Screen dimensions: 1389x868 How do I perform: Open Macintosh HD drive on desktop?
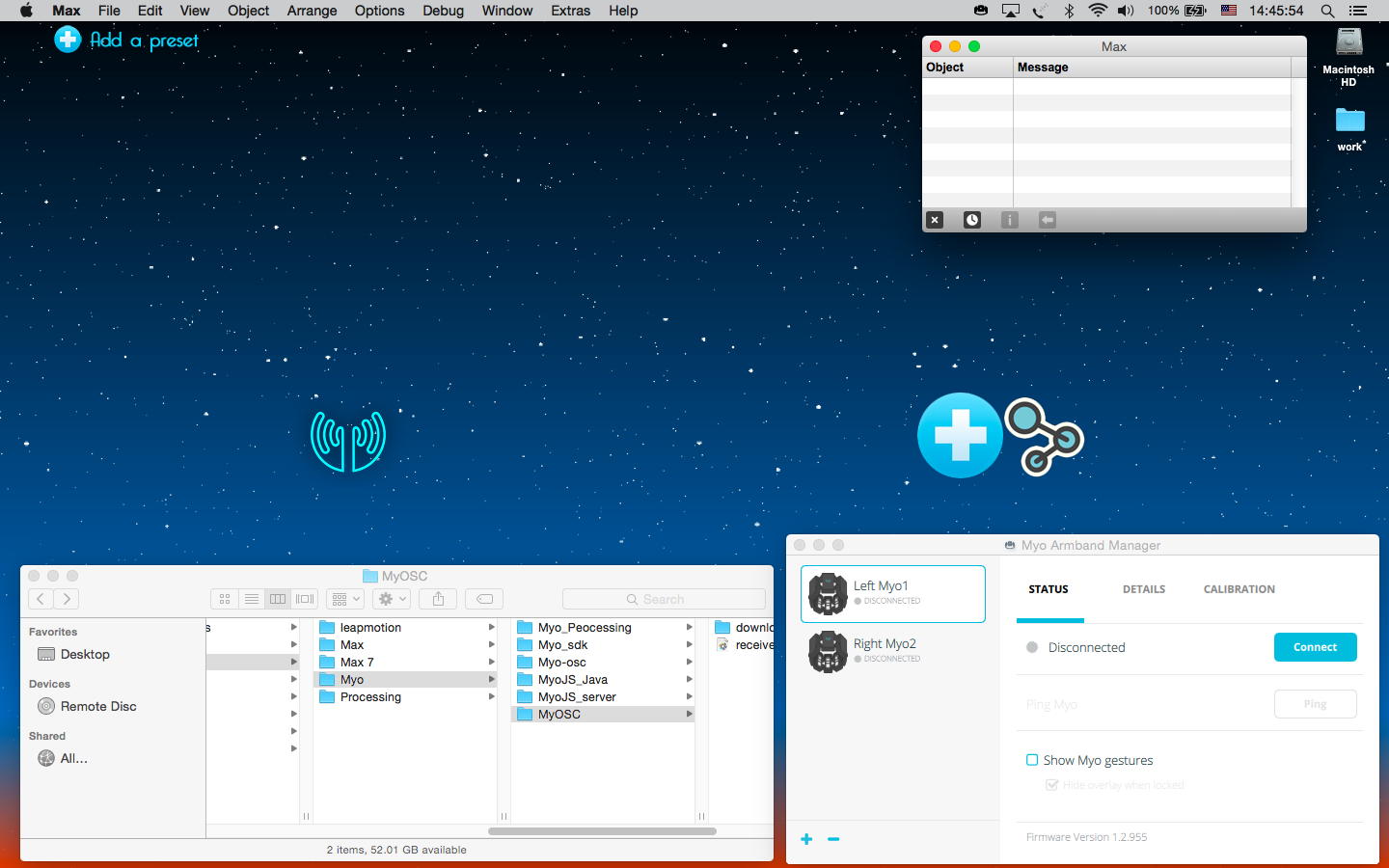click(1348, 58)
